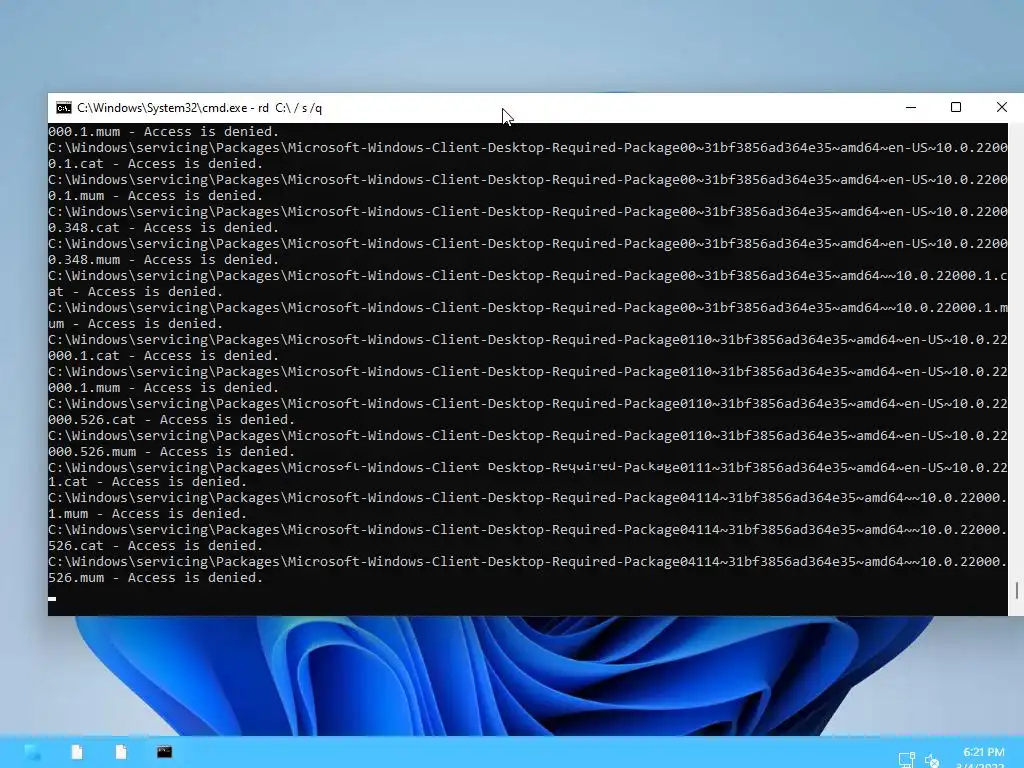1024x768 pixels.
Task: Click the blinking cursor at the console bottom
Action: coord(52,598)
